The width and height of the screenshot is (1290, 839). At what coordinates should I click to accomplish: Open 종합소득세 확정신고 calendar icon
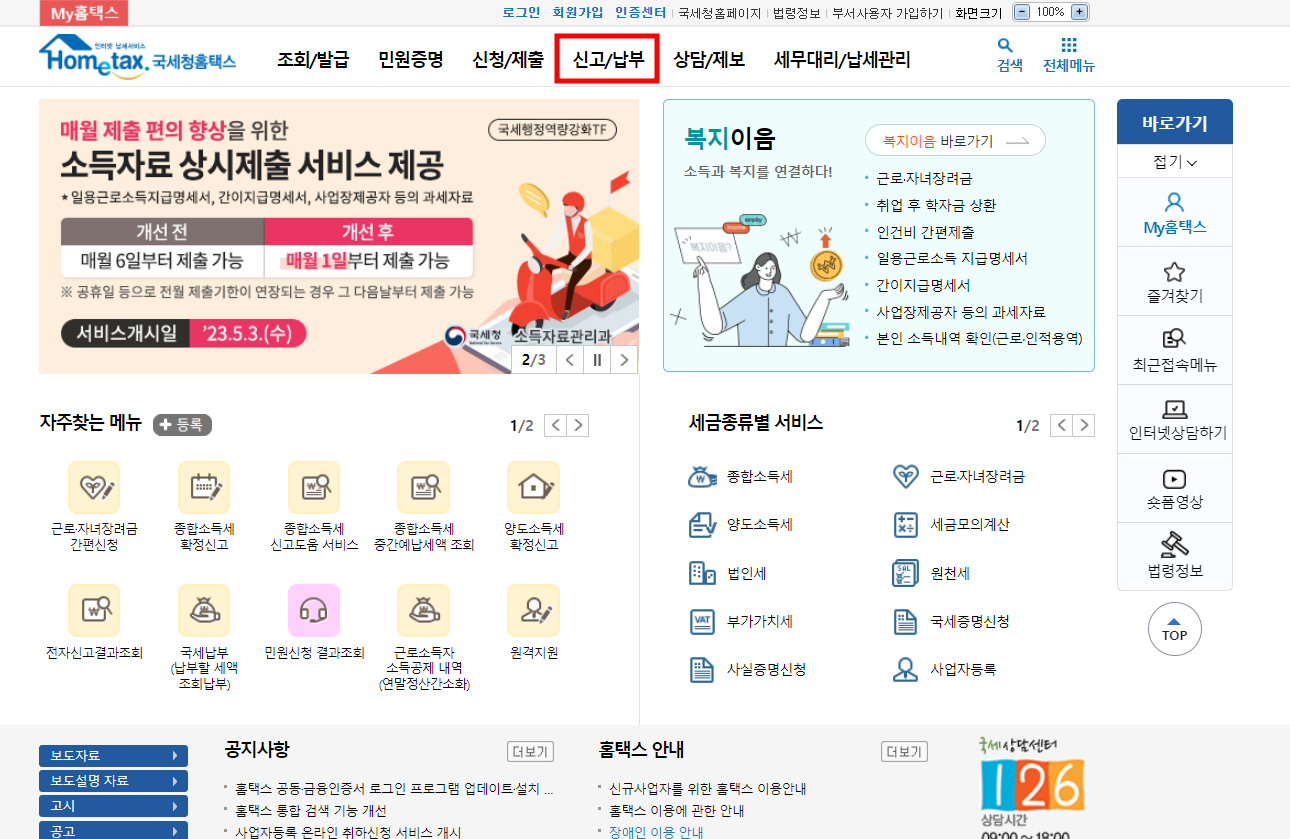coord(204,487)
